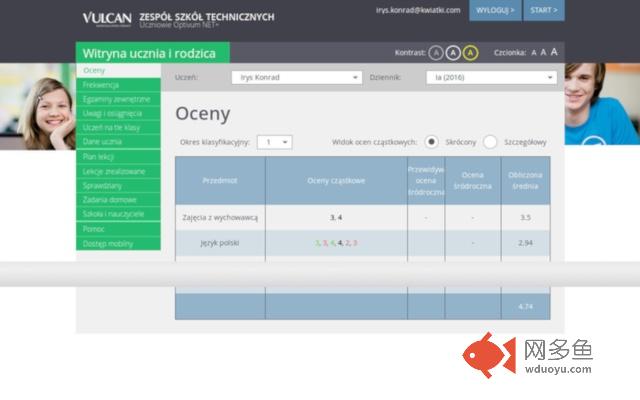Select the white contrast circle icon

[453, 53]
